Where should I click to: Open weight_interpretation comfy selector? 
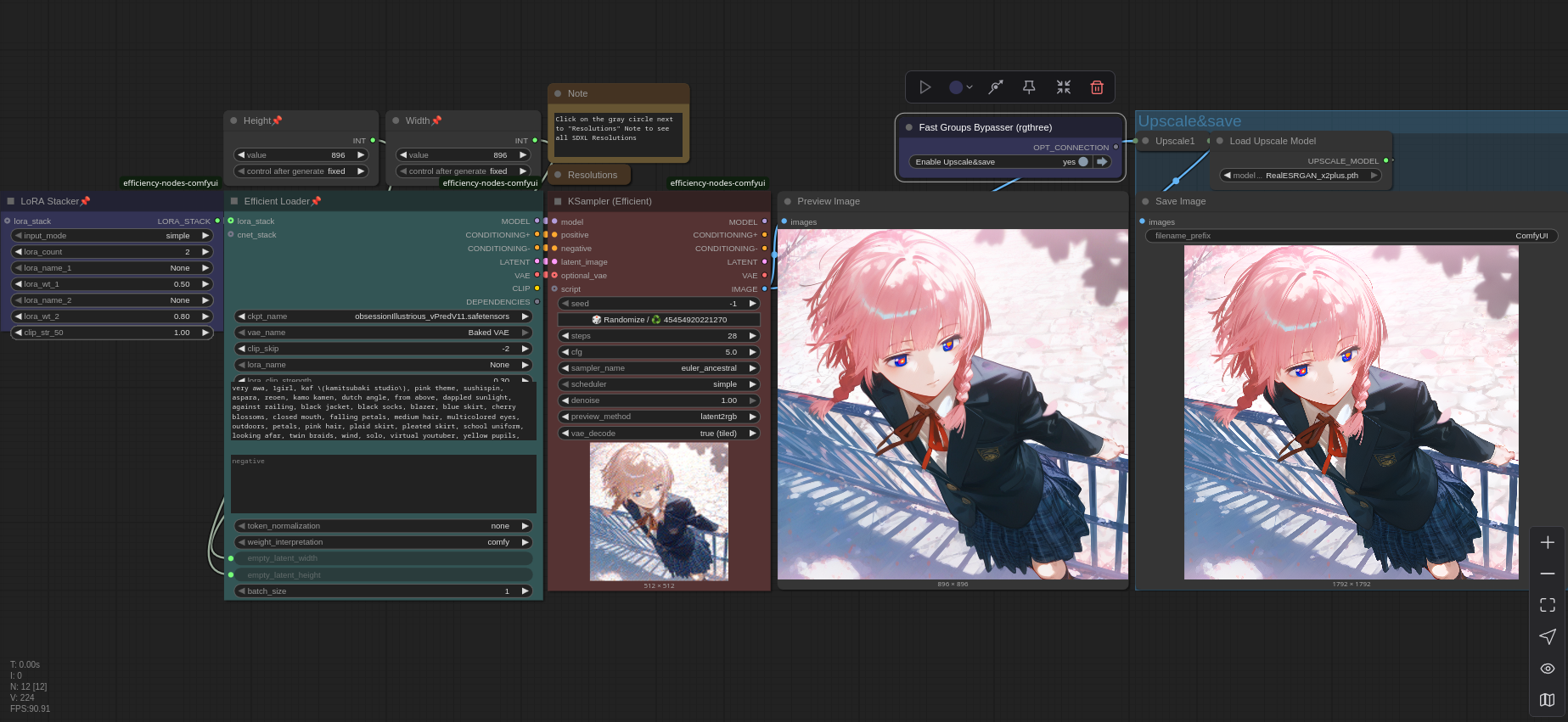point(384,542)
